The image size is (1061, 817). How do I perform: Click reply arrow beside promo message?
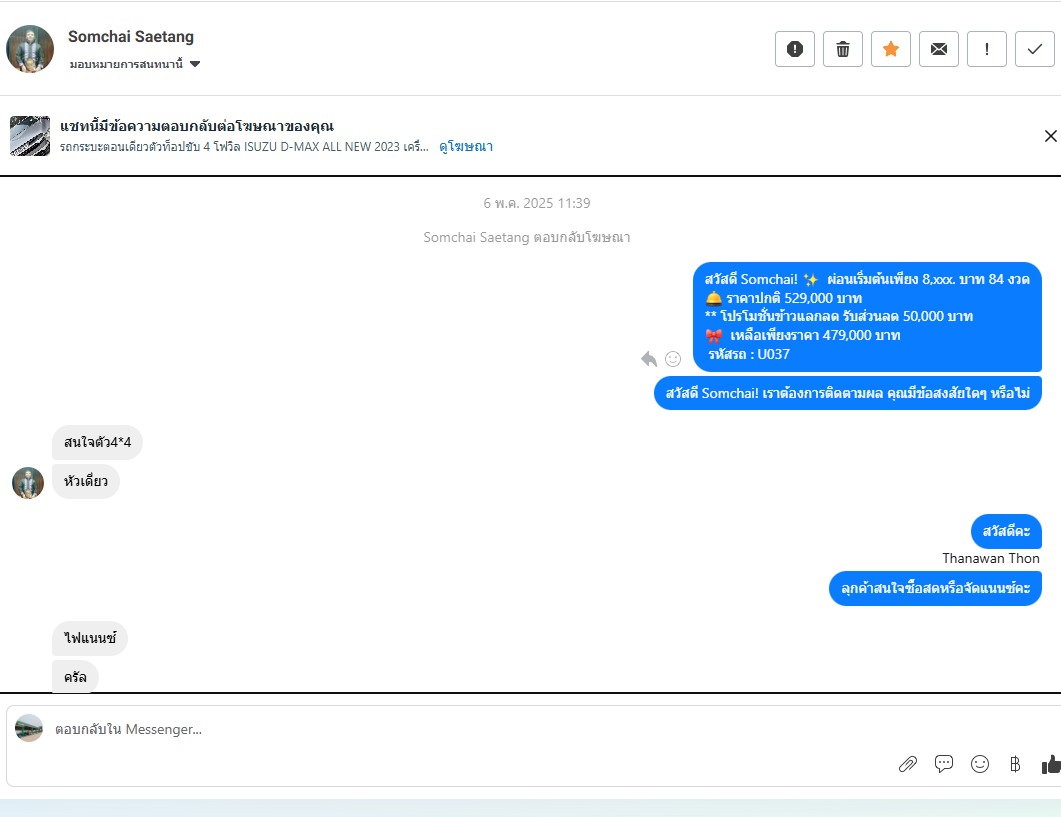coord(649,359)
